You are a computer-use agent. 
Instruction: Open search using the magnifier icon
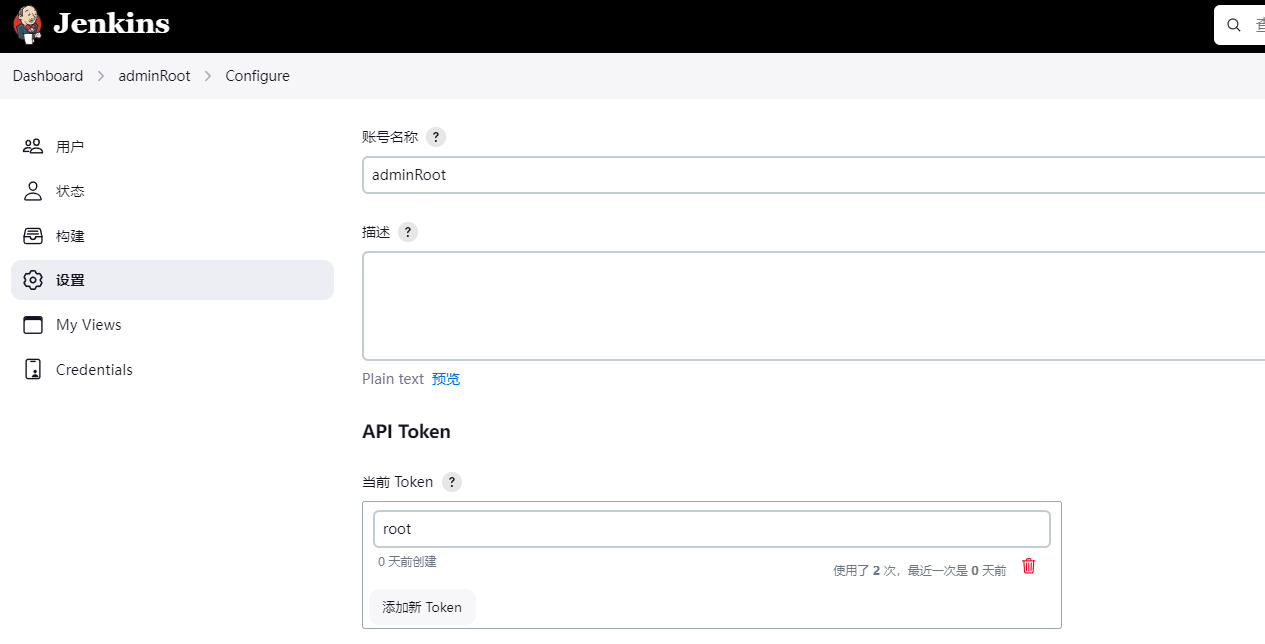click(1233, 24)
